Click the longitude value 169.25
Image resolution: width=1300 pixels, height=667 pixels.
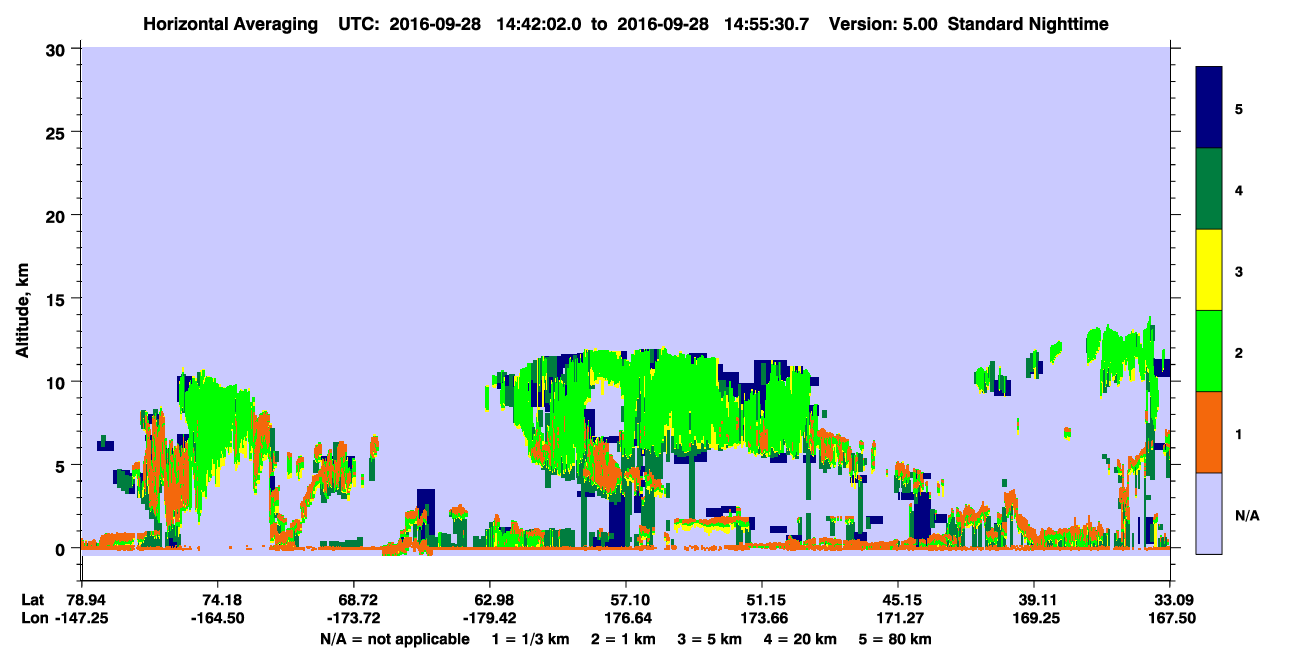click(1034, 618)
